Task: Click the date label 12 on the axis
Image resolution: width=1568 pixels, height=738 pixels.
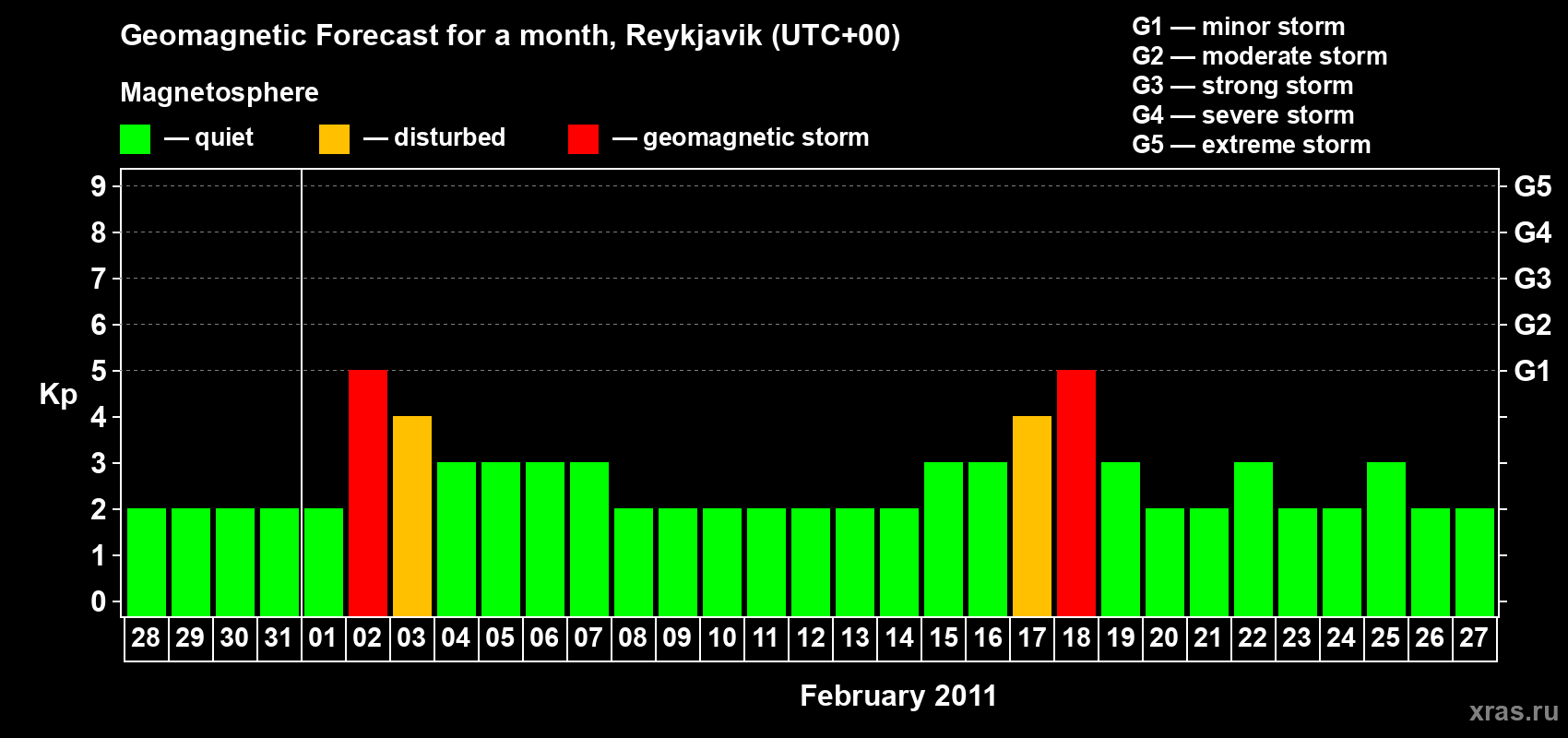Action: click(x=811, y=637)
